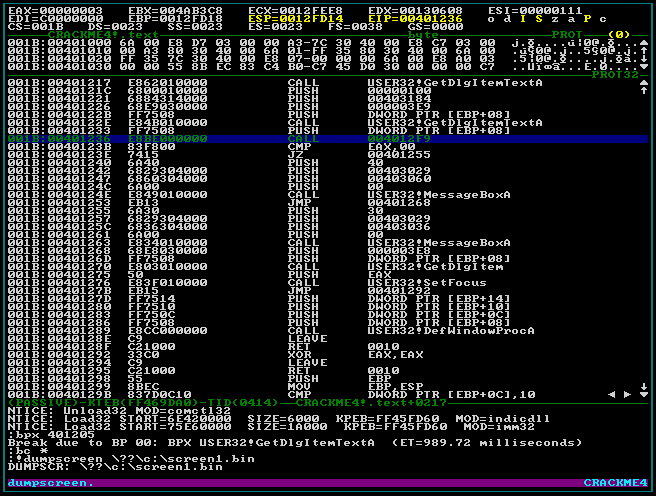Viewport: 656px width, 496px height.
Task: Select data row at 001B:00401000
Action: (x=322, y=43)
